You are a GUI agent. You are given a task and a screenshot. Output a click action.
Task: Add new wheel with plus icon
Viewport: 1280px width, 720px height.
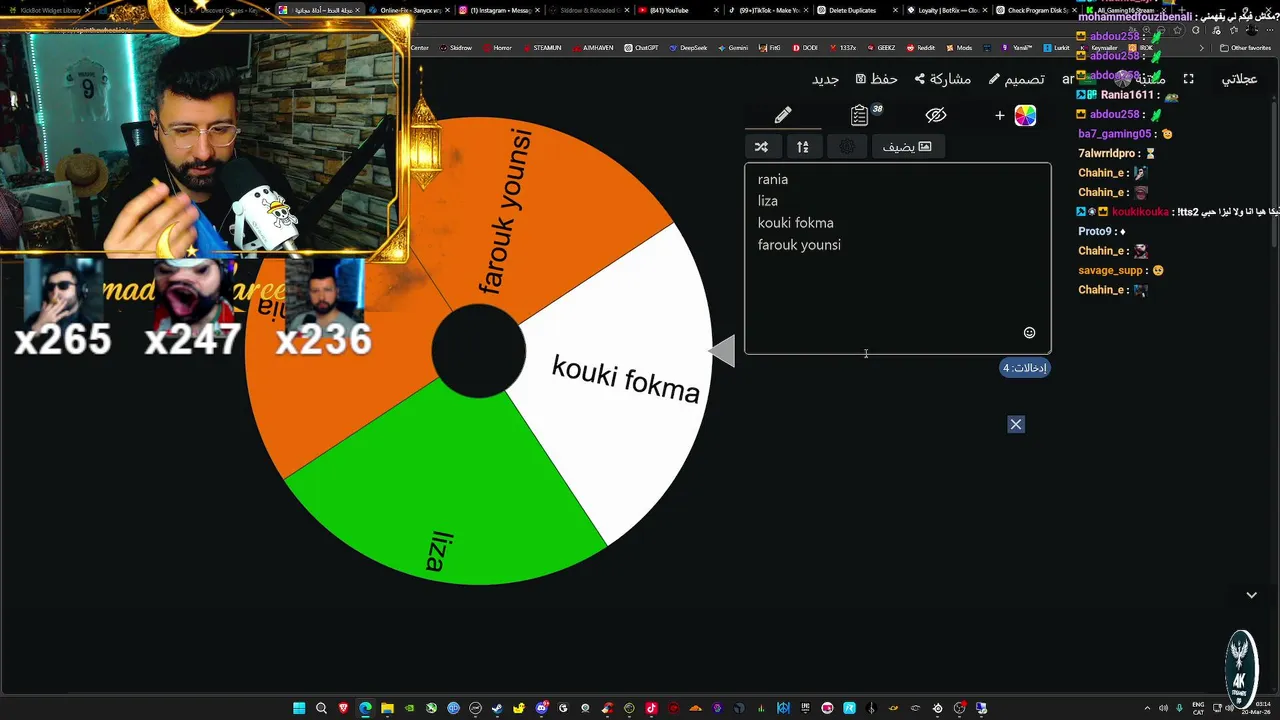[x=999, y=116]
